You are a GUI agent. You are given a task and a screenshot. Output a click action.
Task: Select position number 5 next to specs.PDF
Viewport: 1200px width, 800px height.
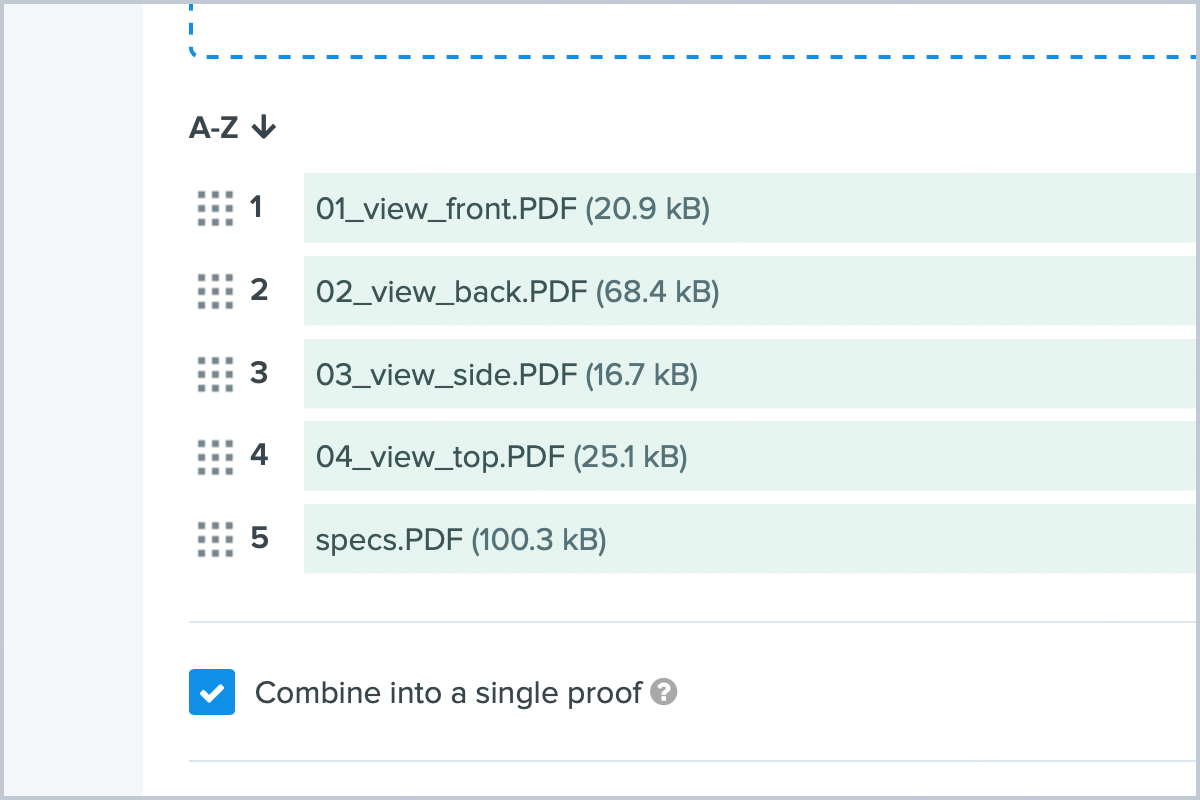259,539
